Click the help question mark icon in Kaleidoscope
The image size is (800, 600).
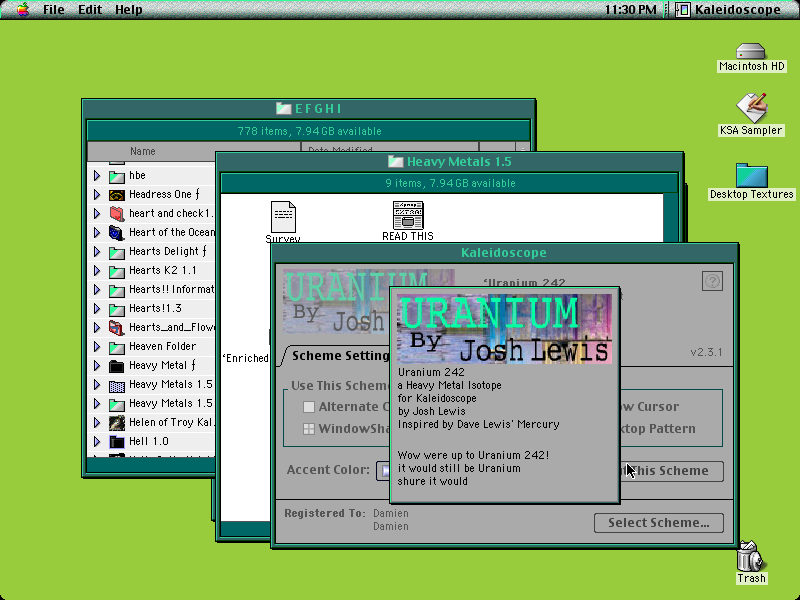coord(712,281)
